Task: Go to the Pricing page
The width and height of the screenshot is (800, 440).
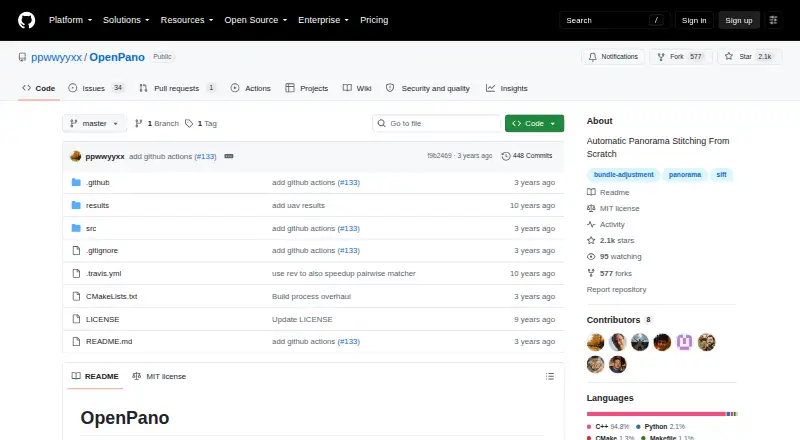Action: click(374, 20)
